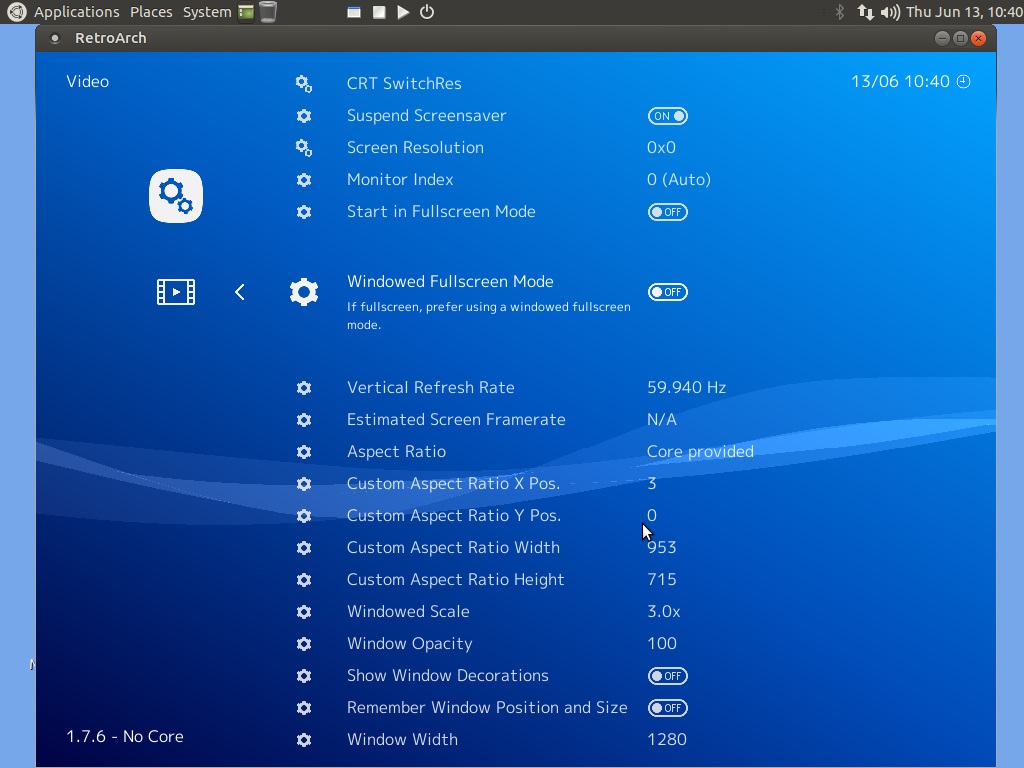Select the video film strip category icon
This screenshot has width=1024, height=768.
(x=176, y=292)
